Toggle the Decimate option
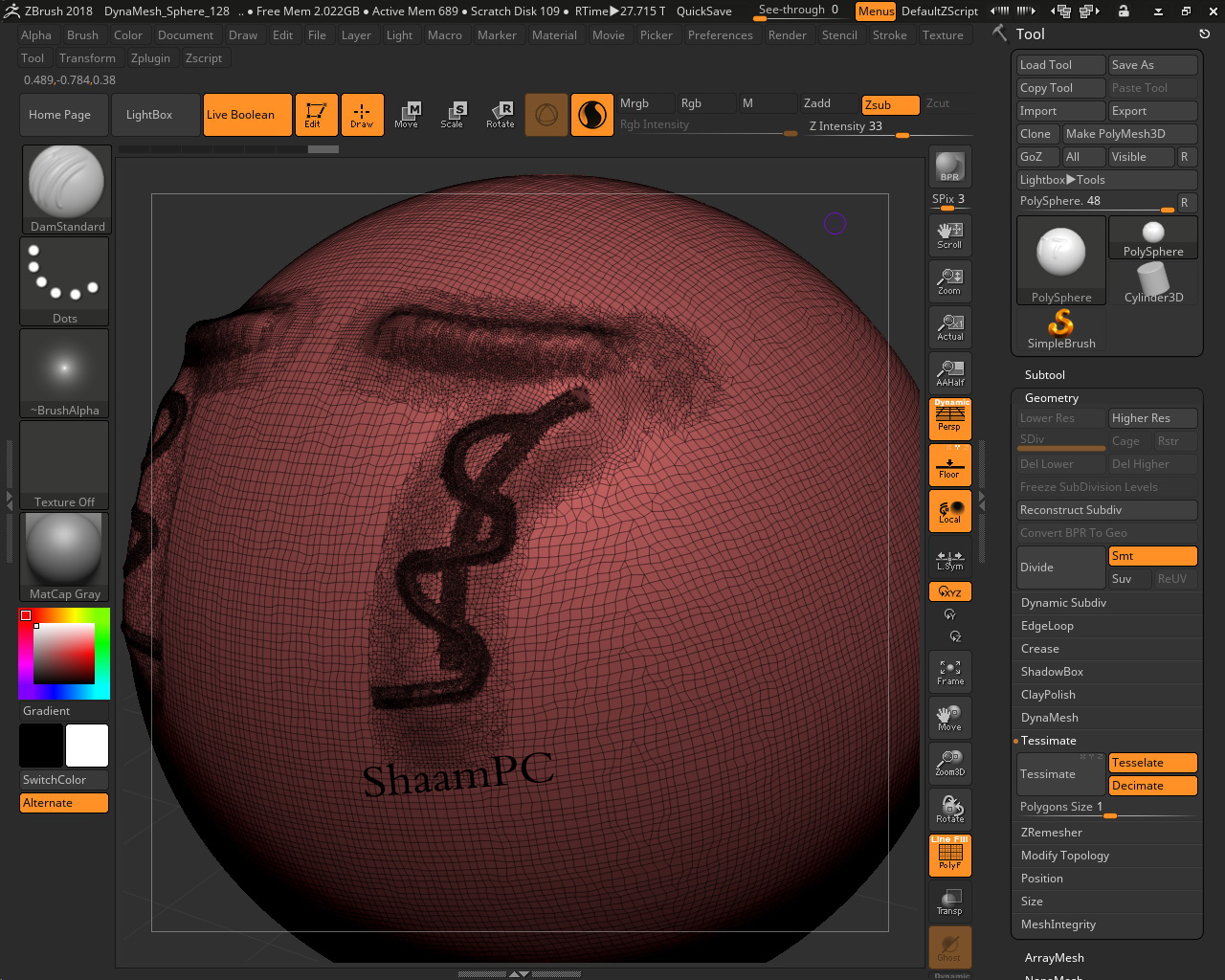The image size is (1225, 980). tap(1152, 786)
